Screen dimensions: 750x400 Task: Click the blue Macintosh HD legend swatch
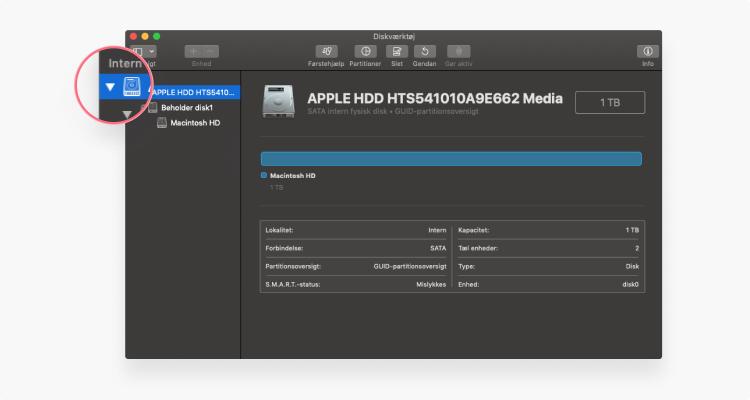[x=264, y=175]
